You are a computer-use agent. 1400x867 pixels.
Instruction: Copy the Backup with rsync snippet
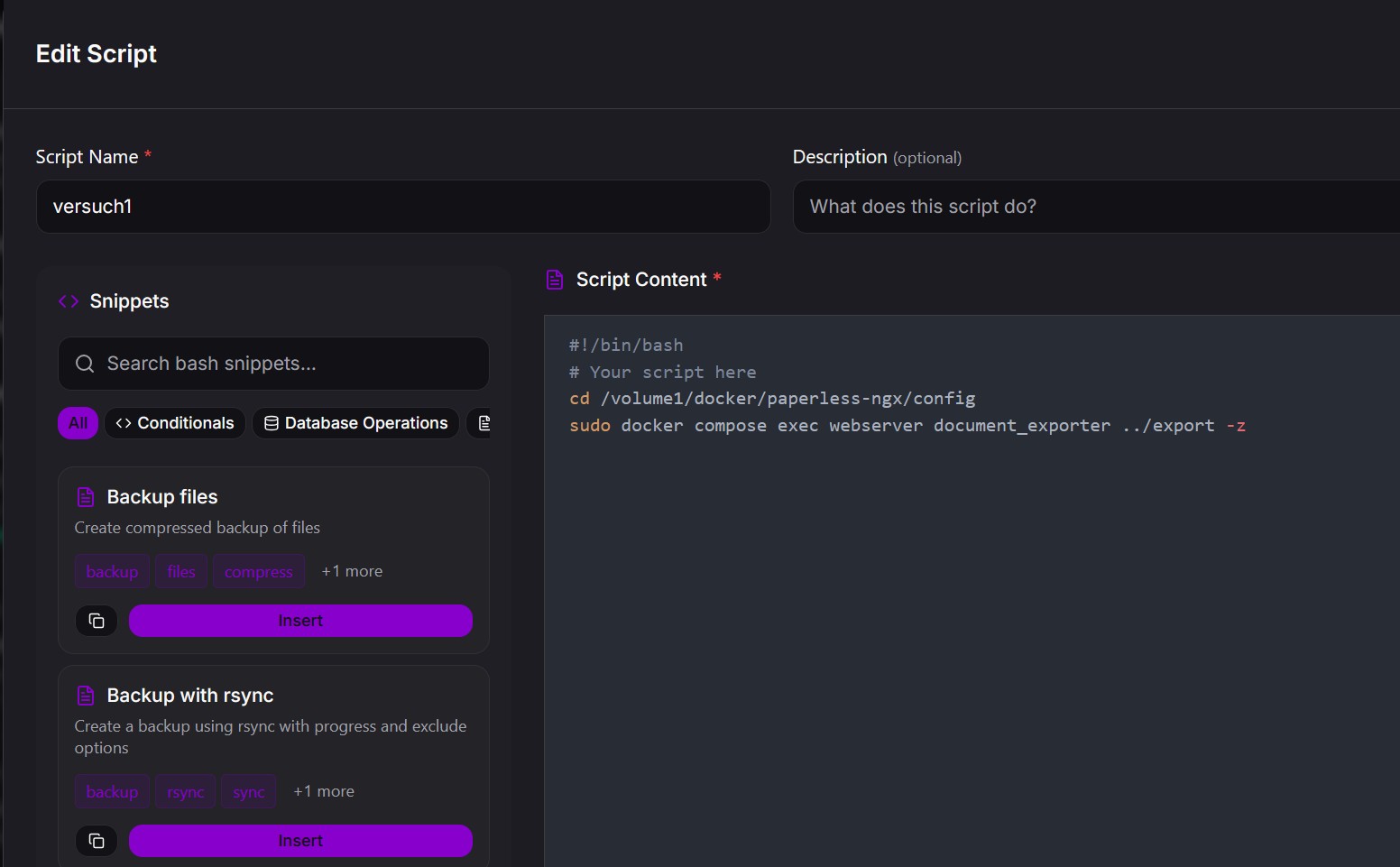pos(97,841)
